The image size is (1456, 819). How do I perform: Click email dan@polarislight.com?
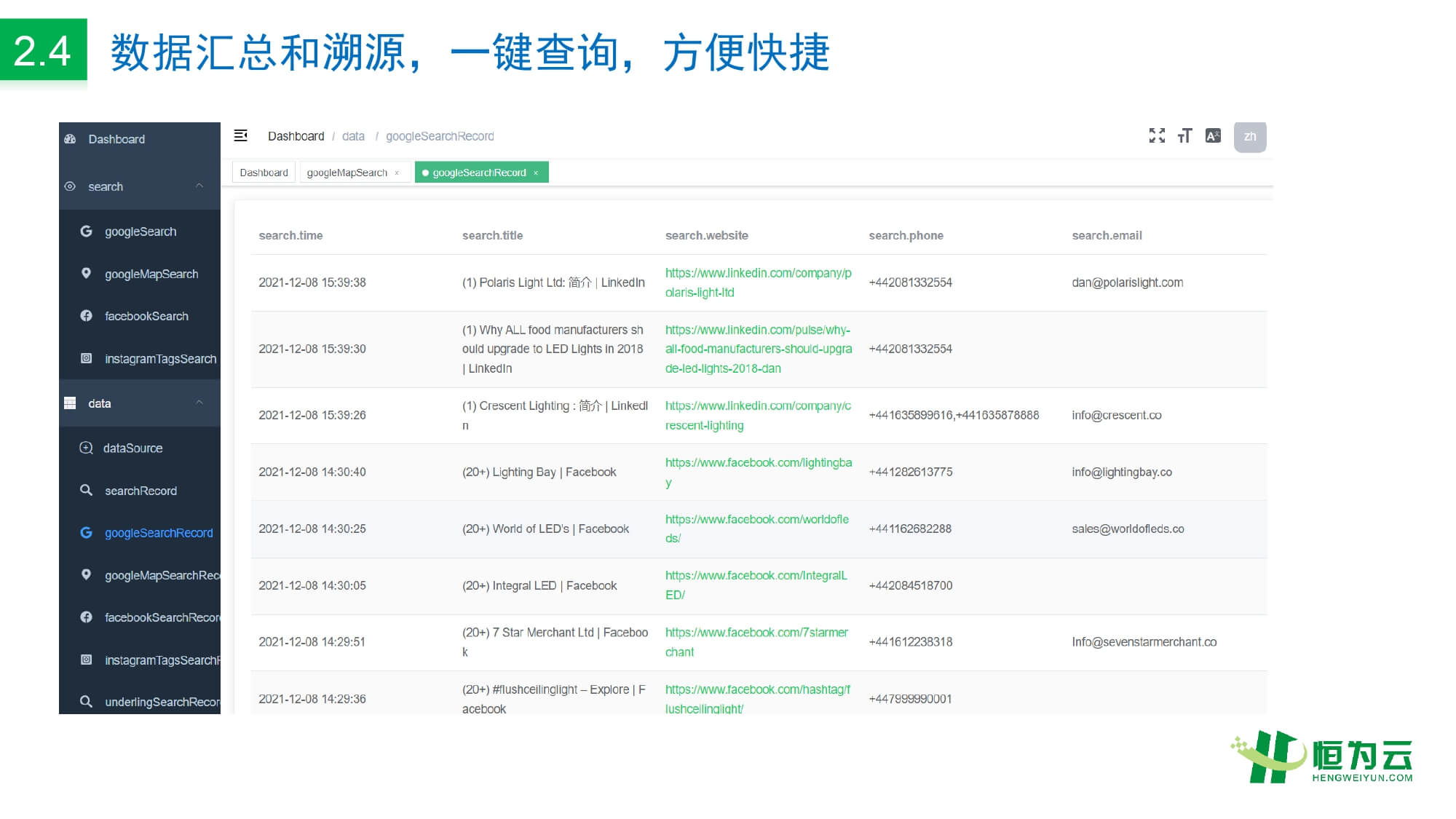coord(1127,282)
